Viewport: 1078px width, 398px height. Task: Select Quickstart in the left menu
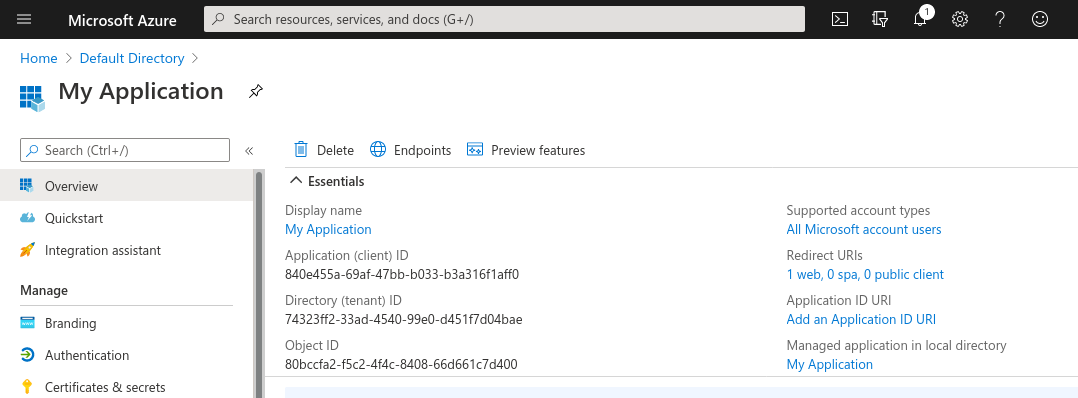(x=127, y=218)
